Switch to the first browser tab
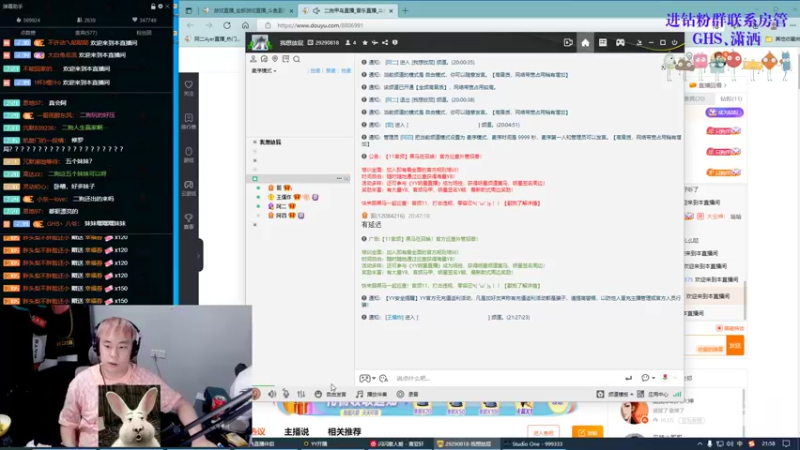Image resolution: width=800 pixels, height=450 pixels. [248, 11]
